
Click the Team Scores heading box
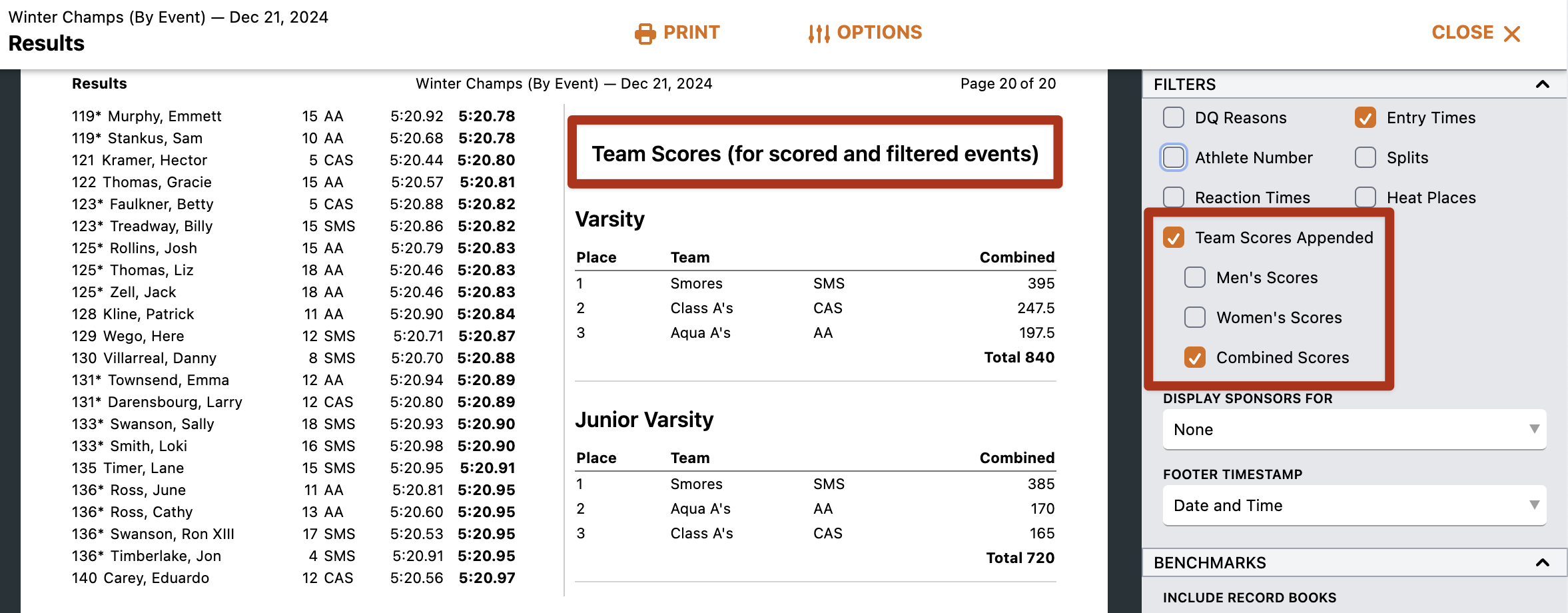tap(815, 153)
